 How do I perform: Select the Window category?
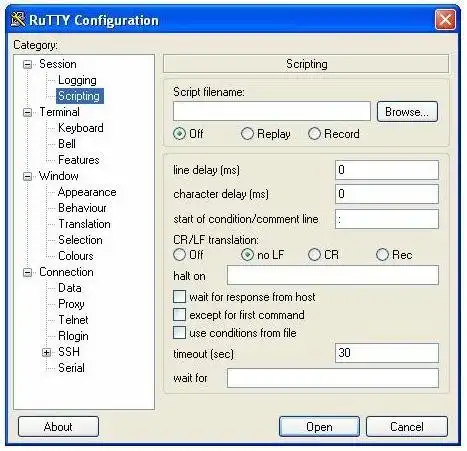59,176
